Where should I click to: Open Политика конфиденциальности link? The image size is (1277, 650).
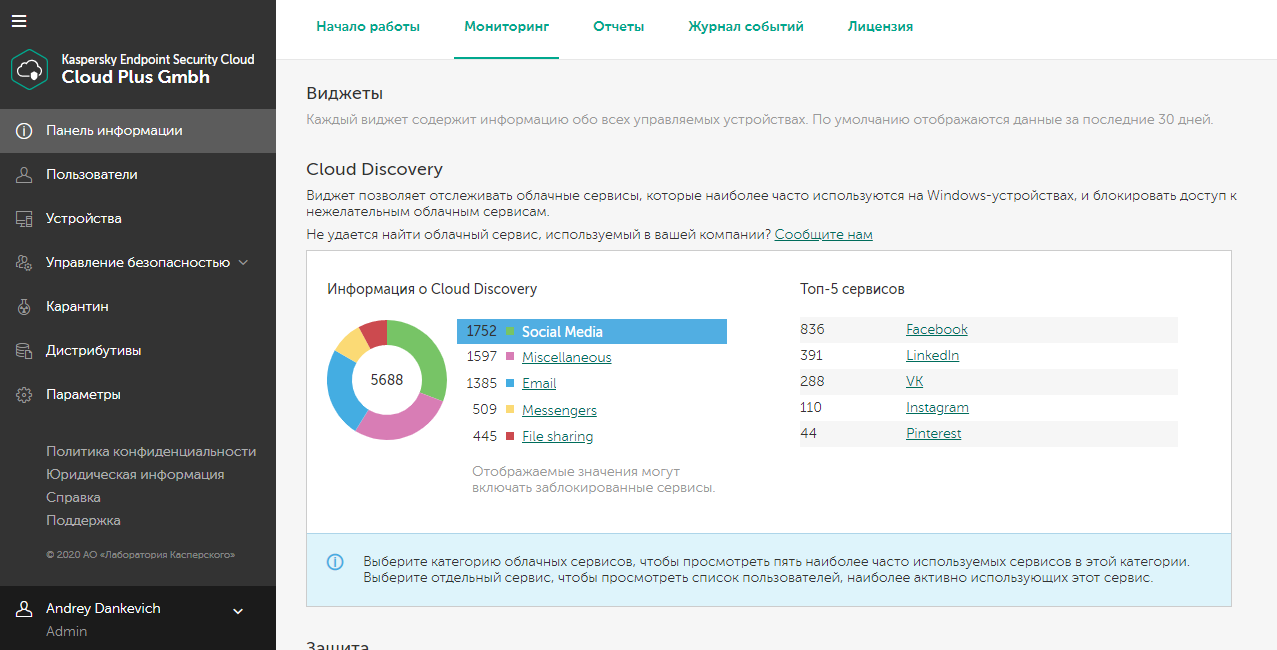point(151,452)
